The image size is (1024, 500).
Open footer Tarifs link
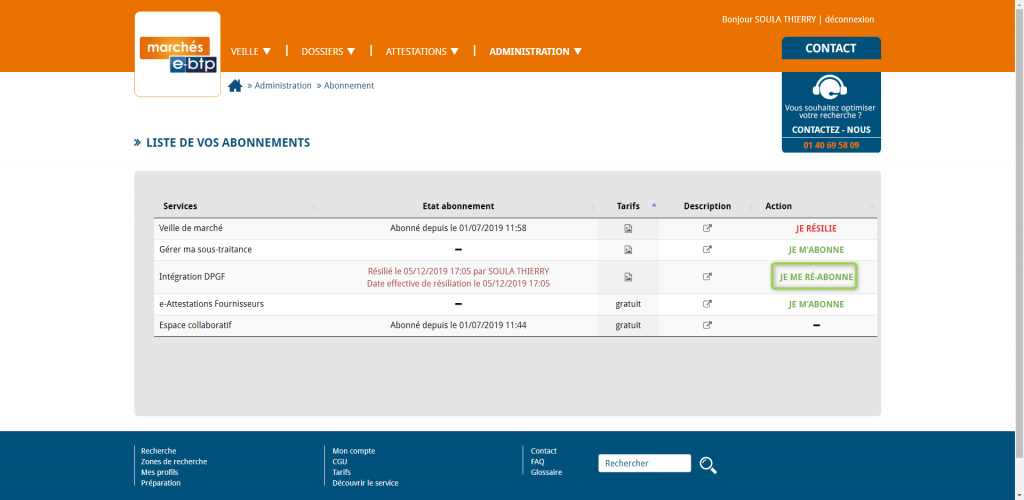tap(342, 472)
